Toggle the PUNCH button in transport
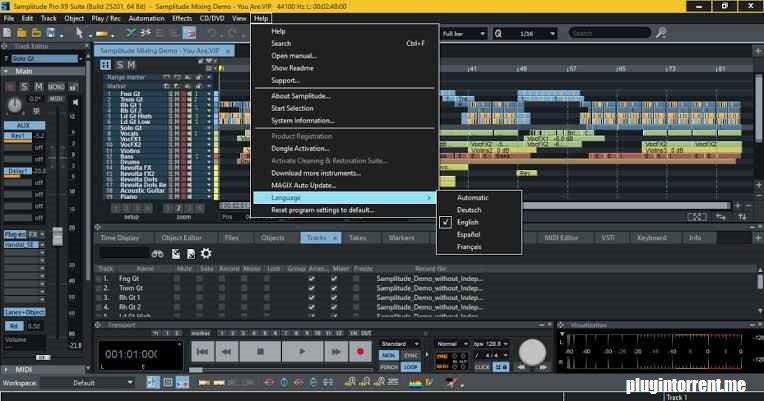Image resolution: width=764 pixels, height=401 pixels. pos(388,367)
